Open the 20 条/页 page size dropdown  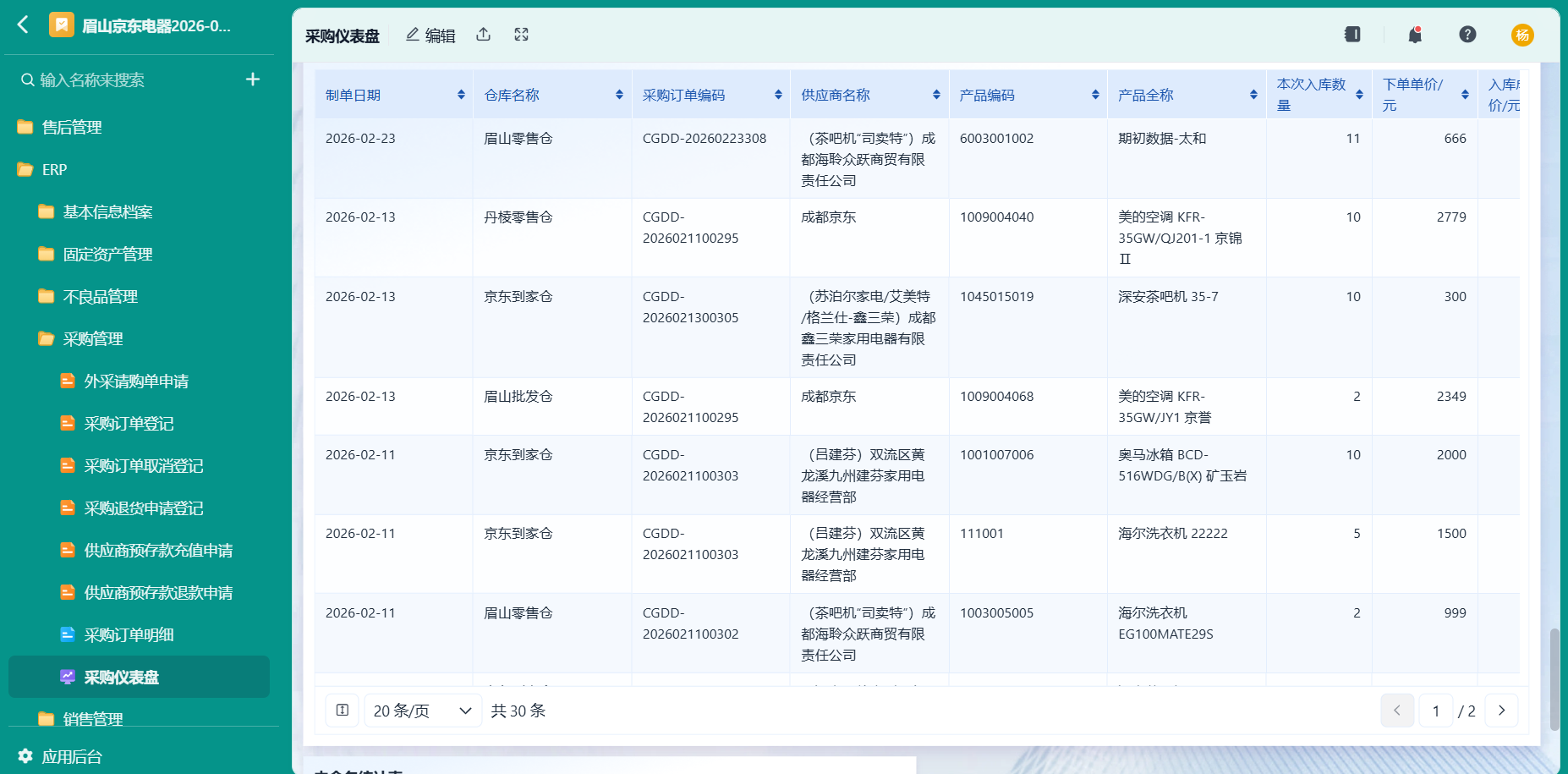pos(423,711)
